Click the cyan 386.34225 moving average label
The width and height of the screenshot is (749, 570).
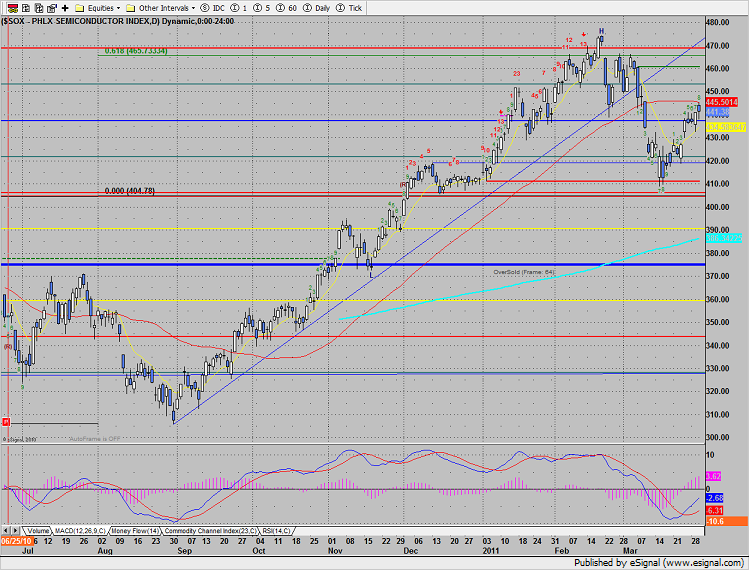pos(724,238)
